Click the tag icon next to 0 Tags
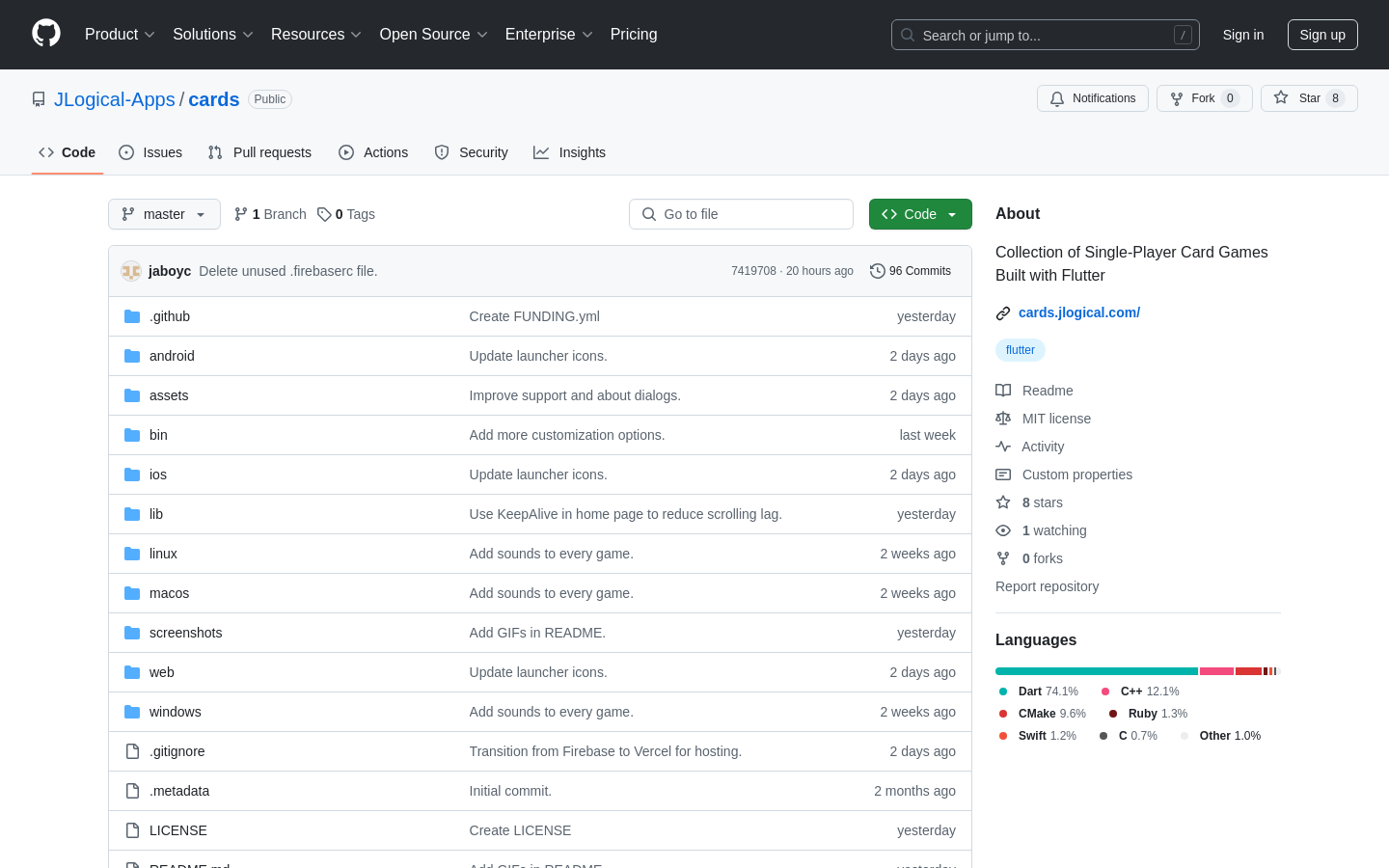Viewport: 1389px width, 868px height. (x=324, y=214)
